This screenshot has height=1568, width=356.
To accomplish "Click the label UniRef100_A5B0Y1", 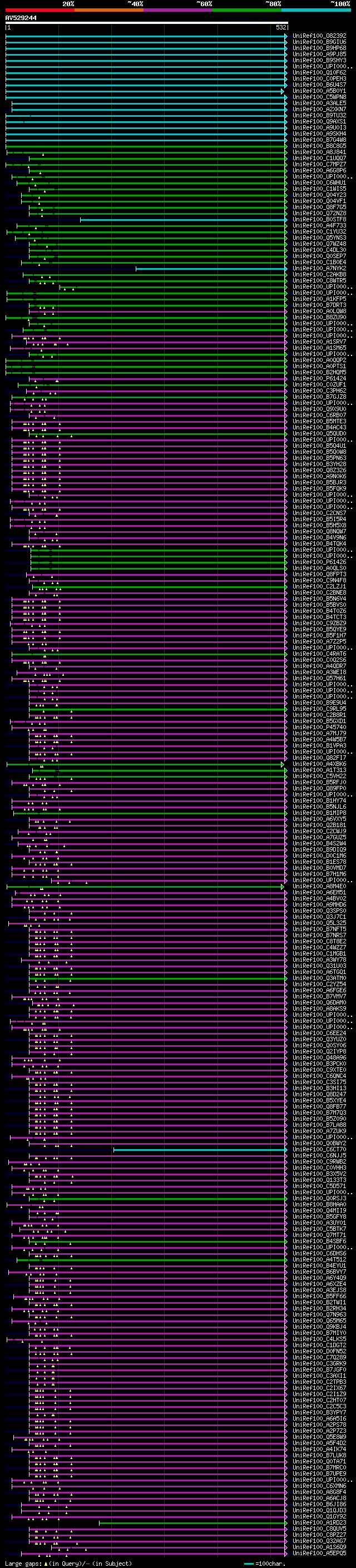I will 319,91.
